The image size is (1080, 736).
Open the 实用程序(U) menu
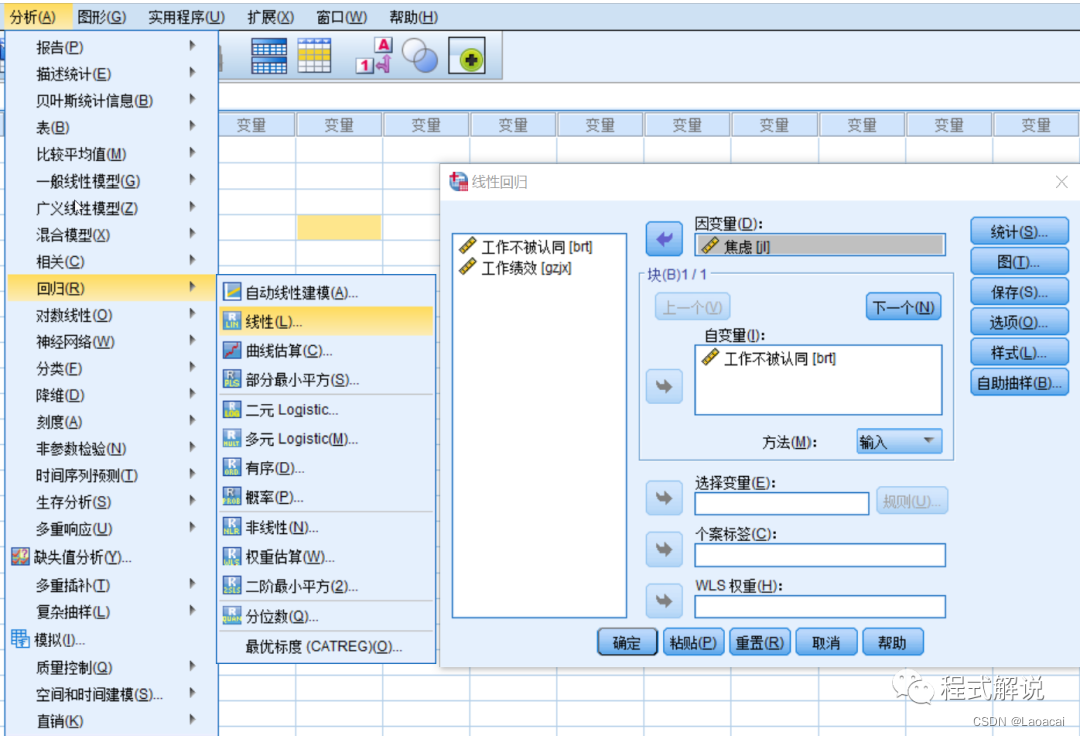coord(186,17)
